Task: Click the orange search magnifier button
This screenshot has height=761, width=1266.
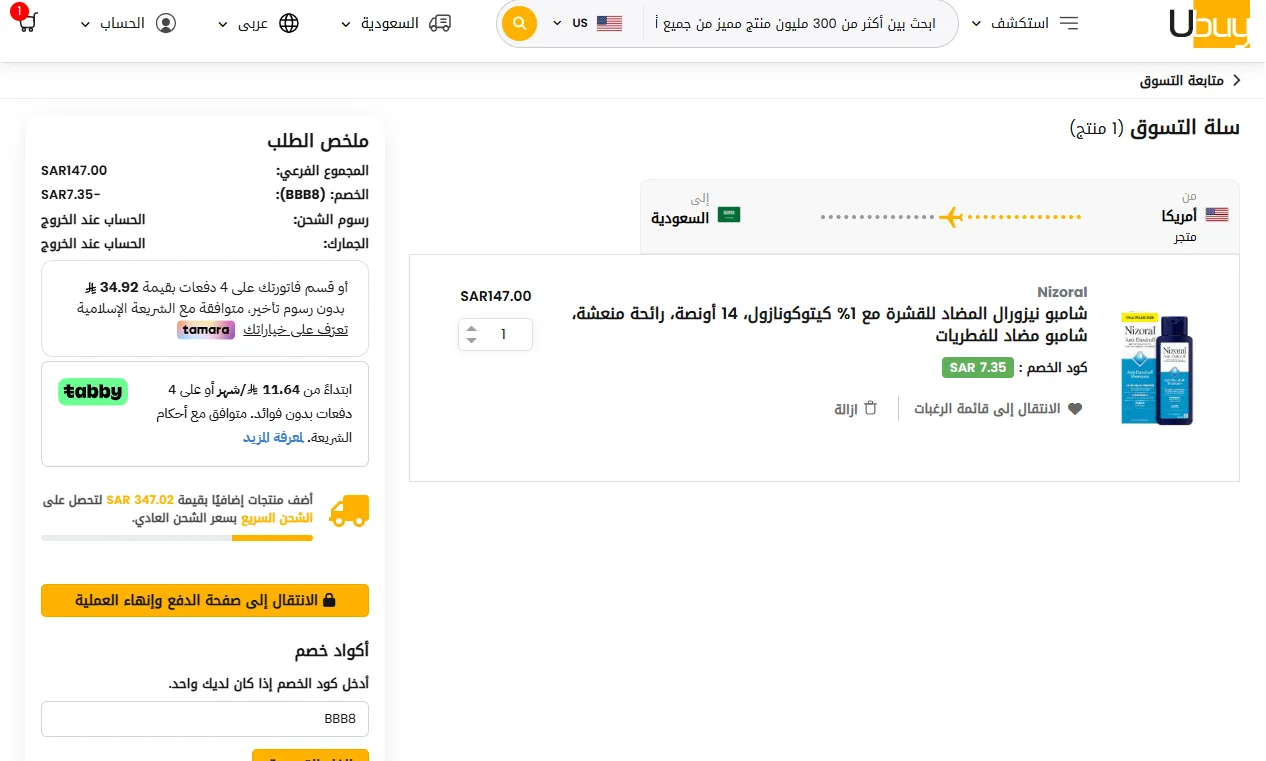Action: click(520, 23)
